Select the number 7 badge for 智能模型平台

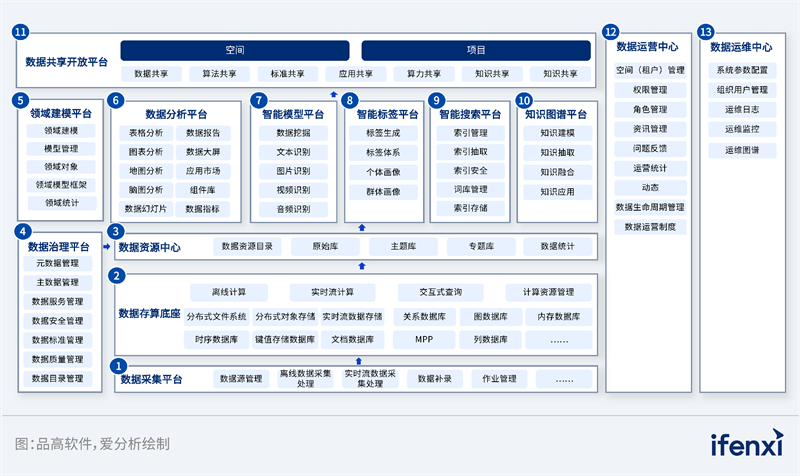pos(260,100)
